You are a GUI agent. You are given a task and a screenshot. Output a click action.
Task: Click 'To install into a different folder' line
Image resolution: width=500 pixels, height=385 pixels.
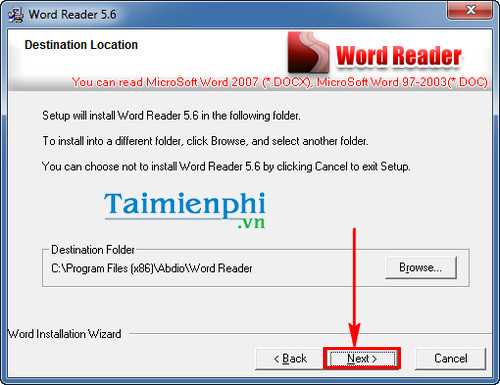pyautogui.click(x=205, y=141)
